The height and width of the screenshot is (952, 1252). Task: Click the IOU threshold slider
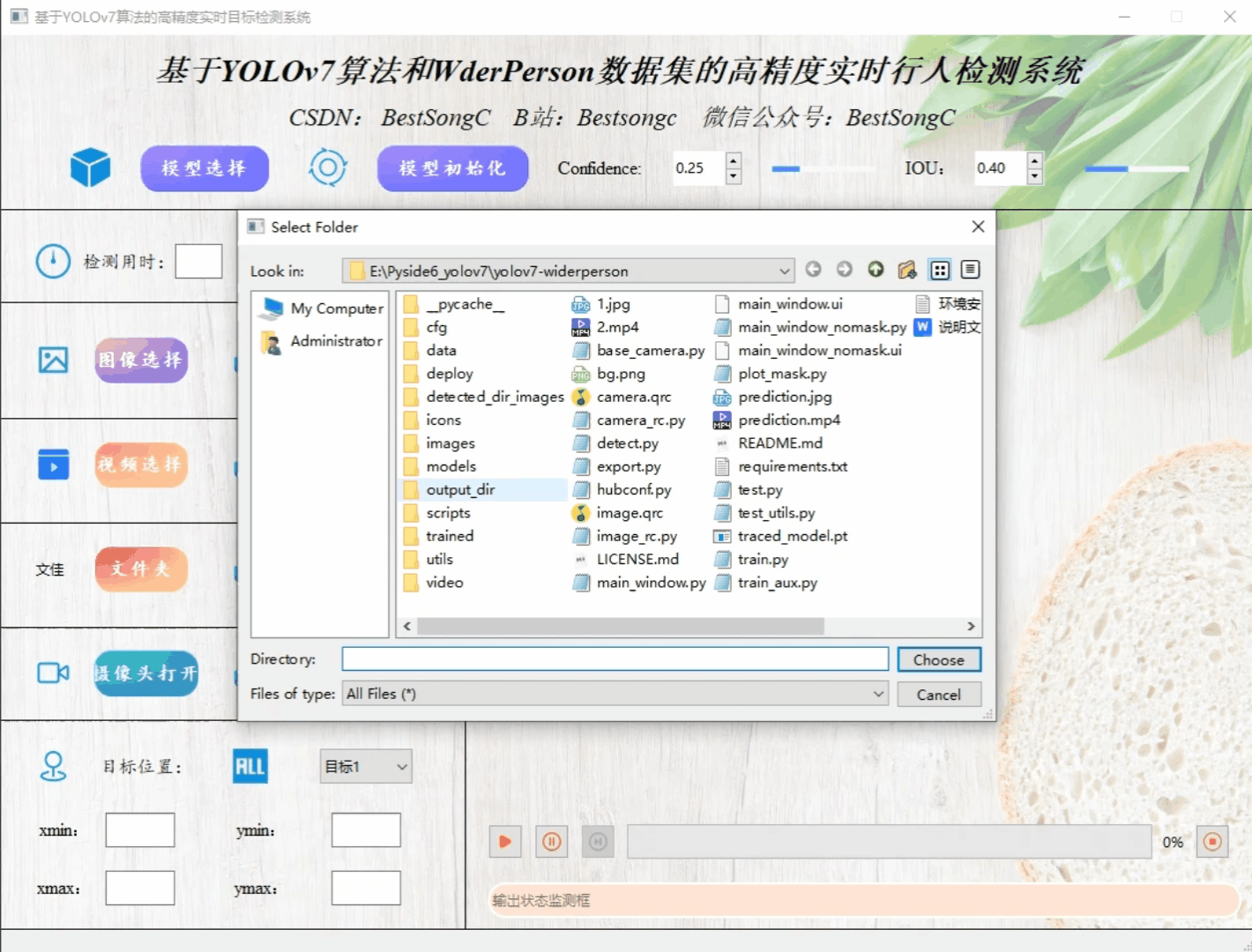click(1136, 168)
